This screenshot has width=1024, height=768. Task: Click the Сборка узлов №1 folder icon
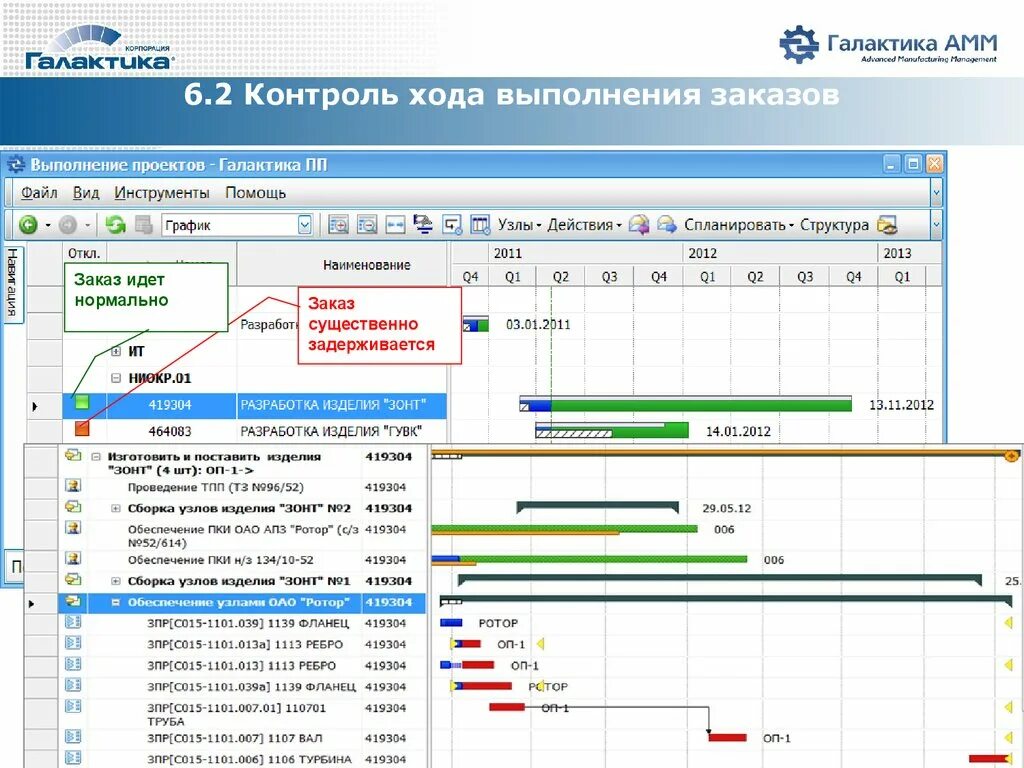point(73,579)
